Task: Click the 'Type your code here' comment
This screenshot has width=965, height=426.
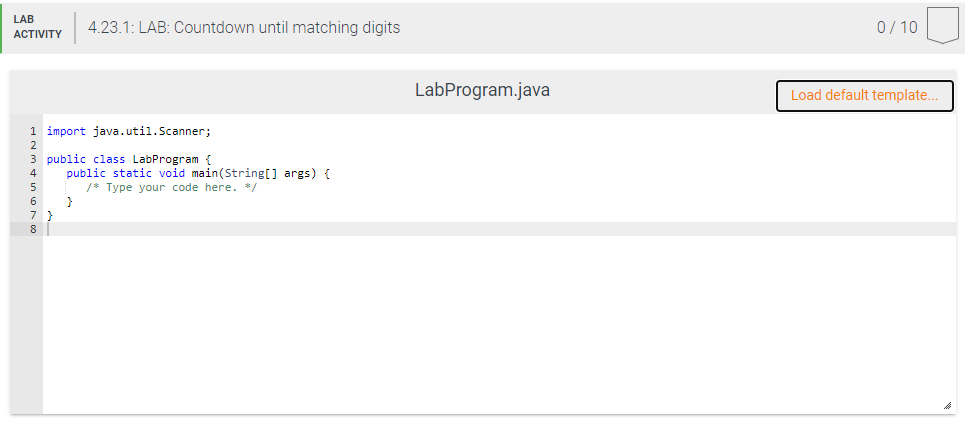Action: point(171,187)
